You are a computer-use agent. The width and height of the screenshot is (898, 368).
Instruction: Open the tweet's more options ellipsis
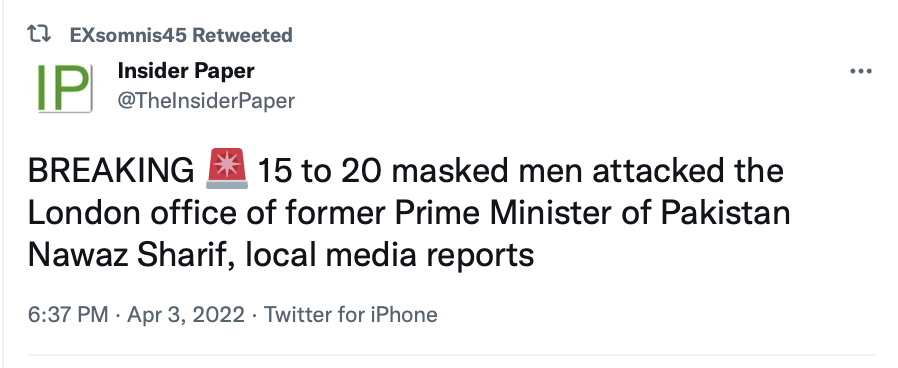[861, 72]
